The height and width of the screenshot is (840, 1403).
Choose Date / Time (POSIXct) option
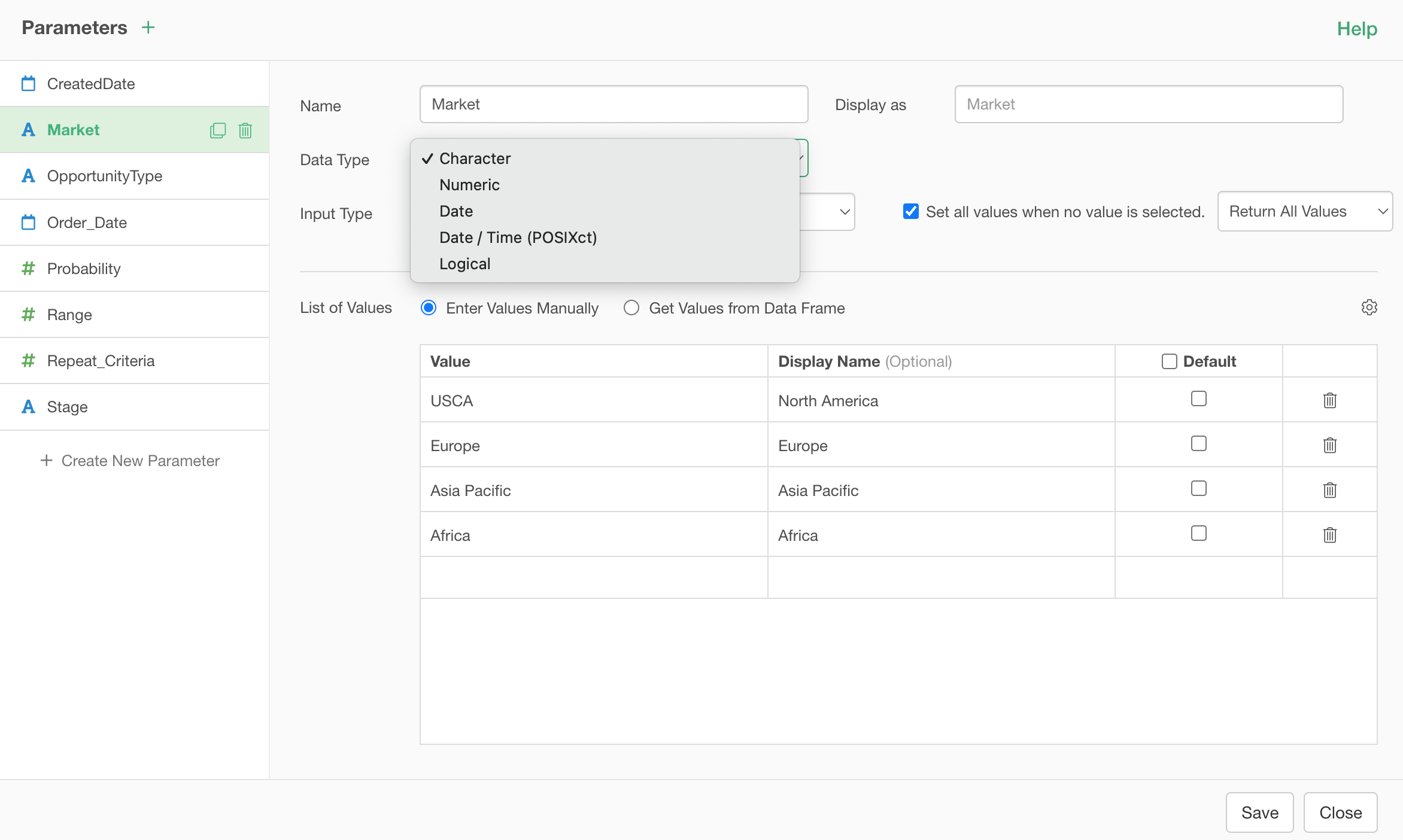[x=518, y=238]
